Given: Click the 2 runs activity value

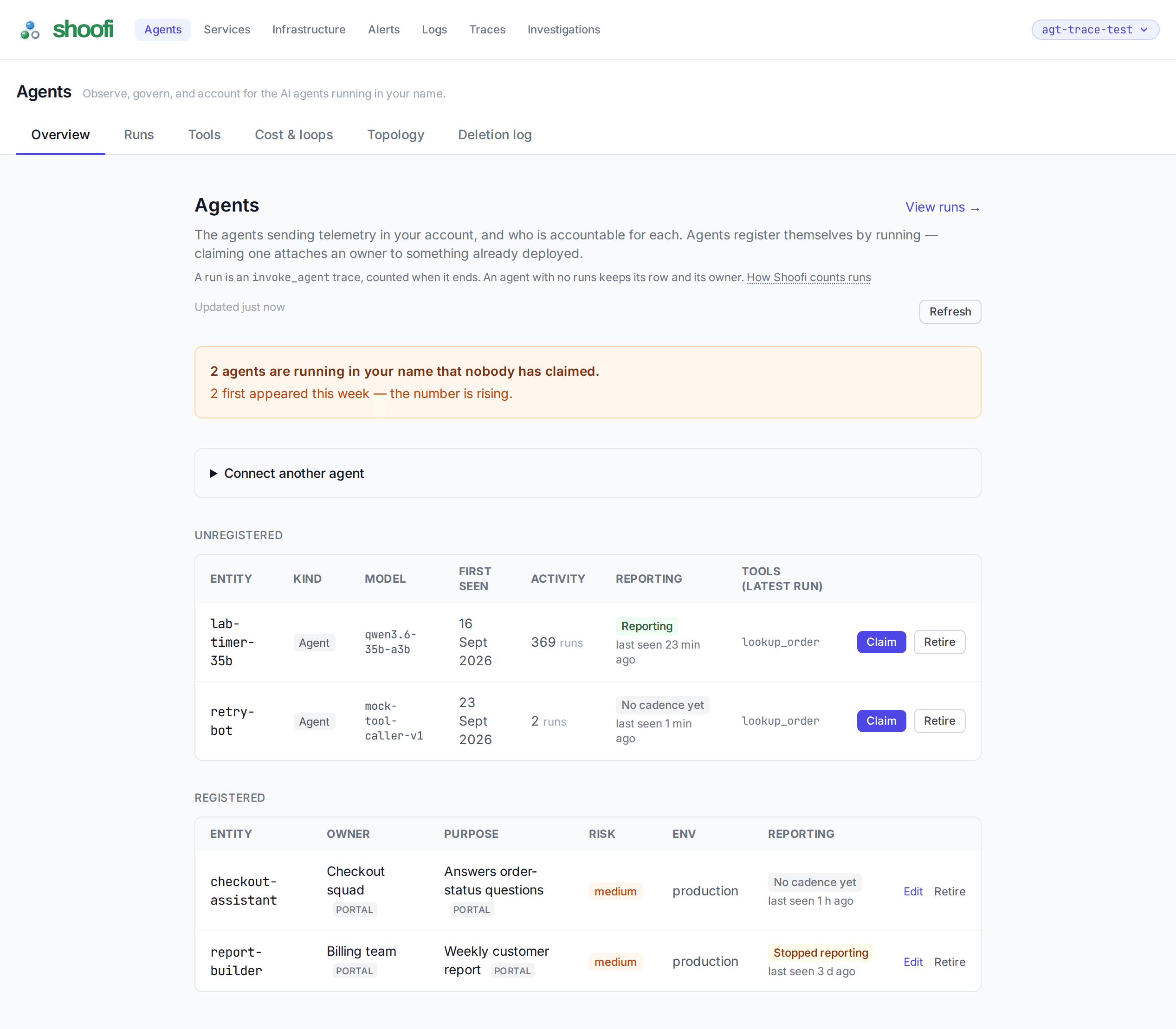Looking at the screenshot, I should 549,720.
